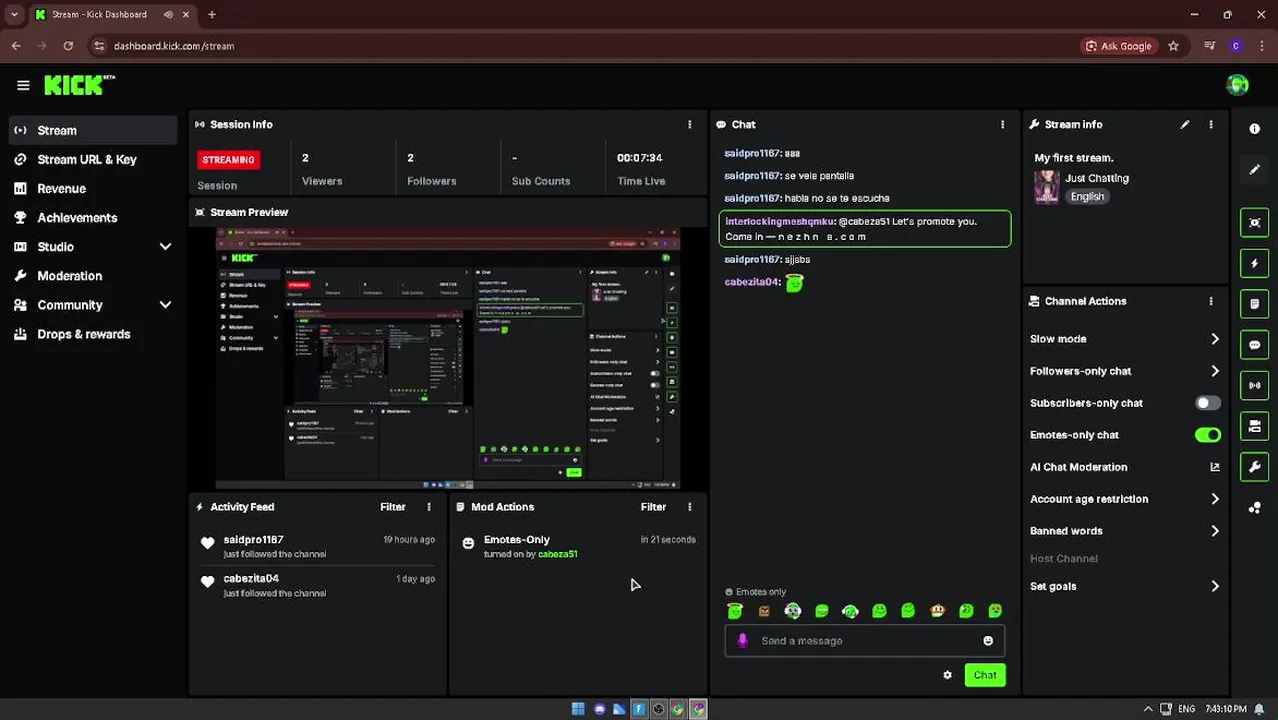Toggle the broadcast signal widget icon
1278x720 pixels.
1254,385
